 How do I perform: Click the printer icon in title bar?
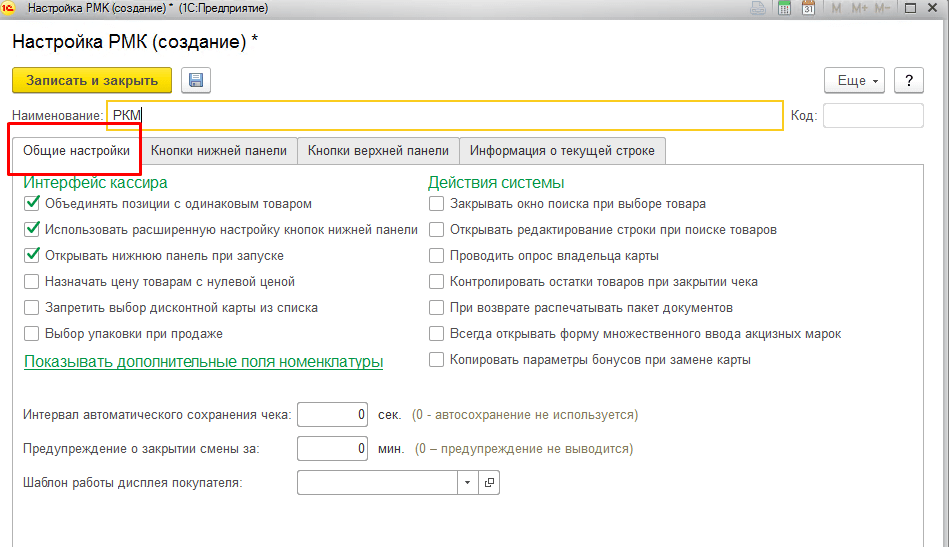pos(759,9)
